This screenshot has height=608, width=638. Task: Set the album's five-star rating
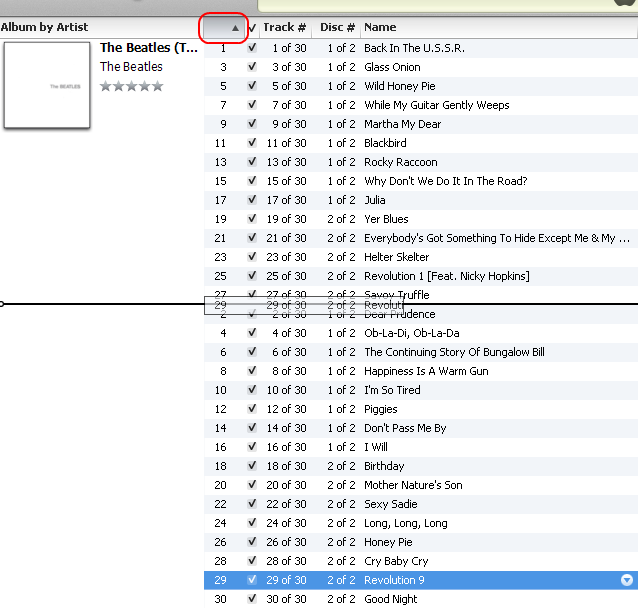(131, 86)
